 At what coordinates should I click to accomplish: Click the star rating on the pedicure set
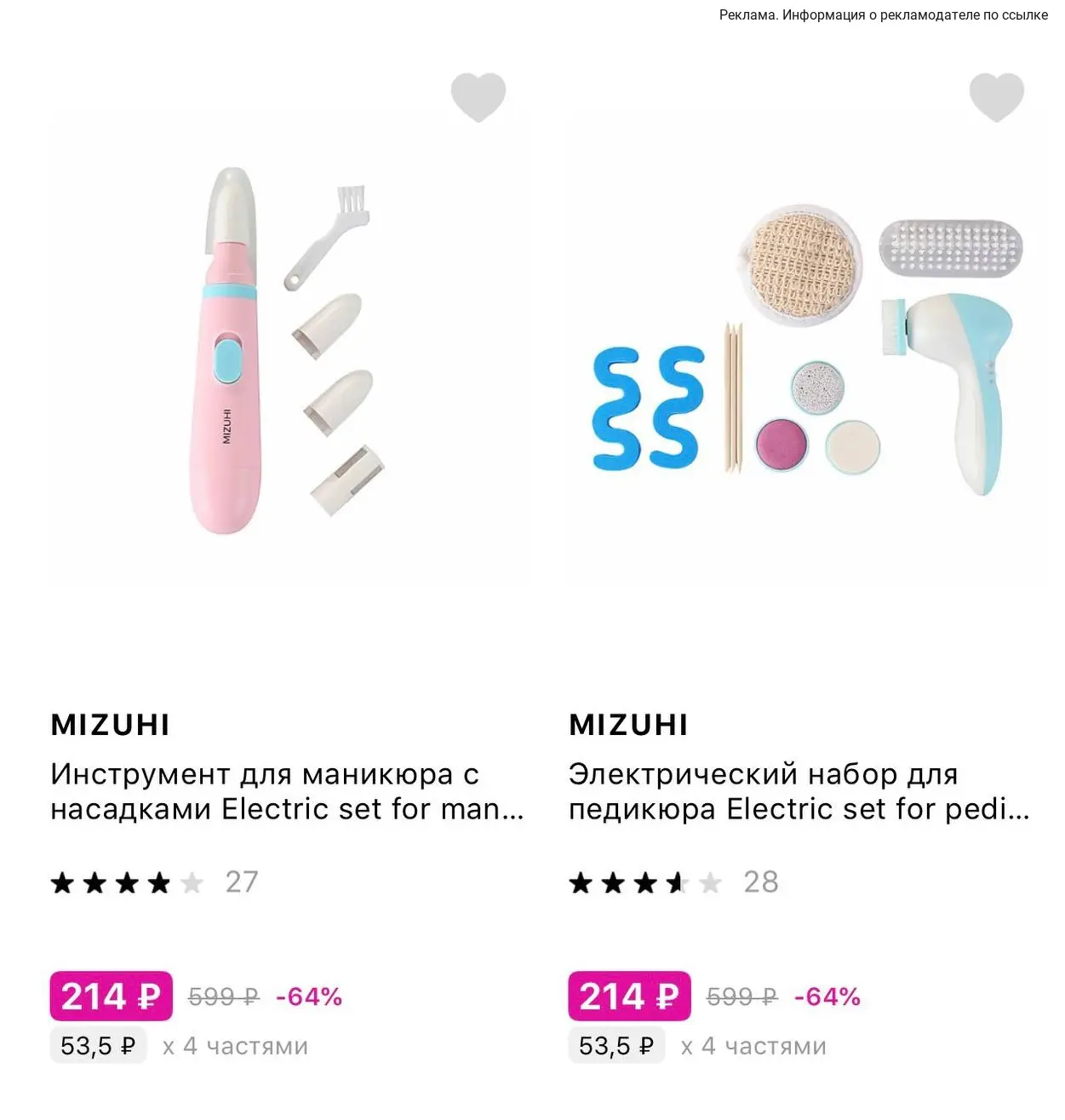(645, 883)
